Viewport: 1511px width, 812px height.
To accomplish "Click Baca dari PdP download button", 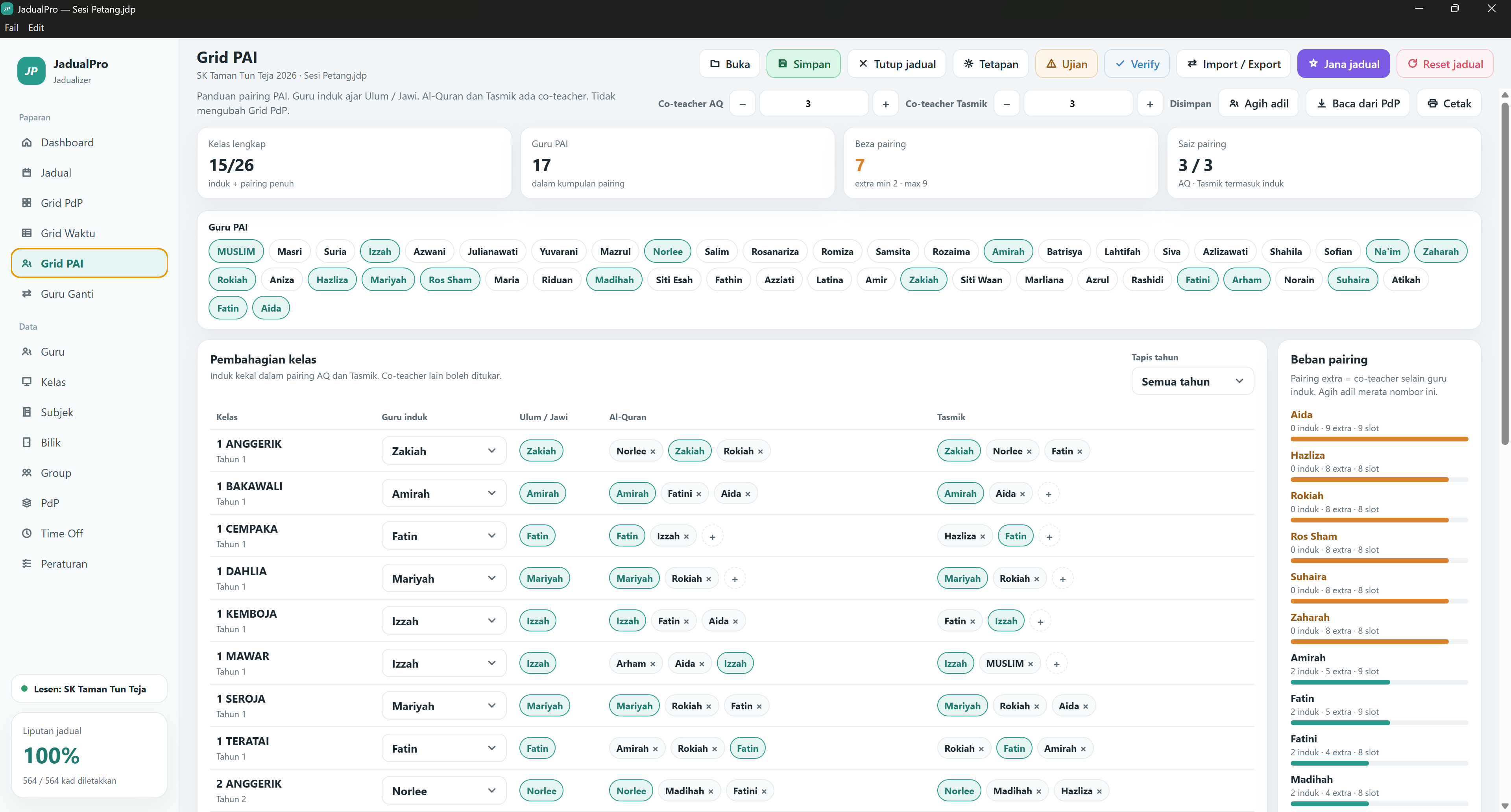I will tap(1358, 104).
